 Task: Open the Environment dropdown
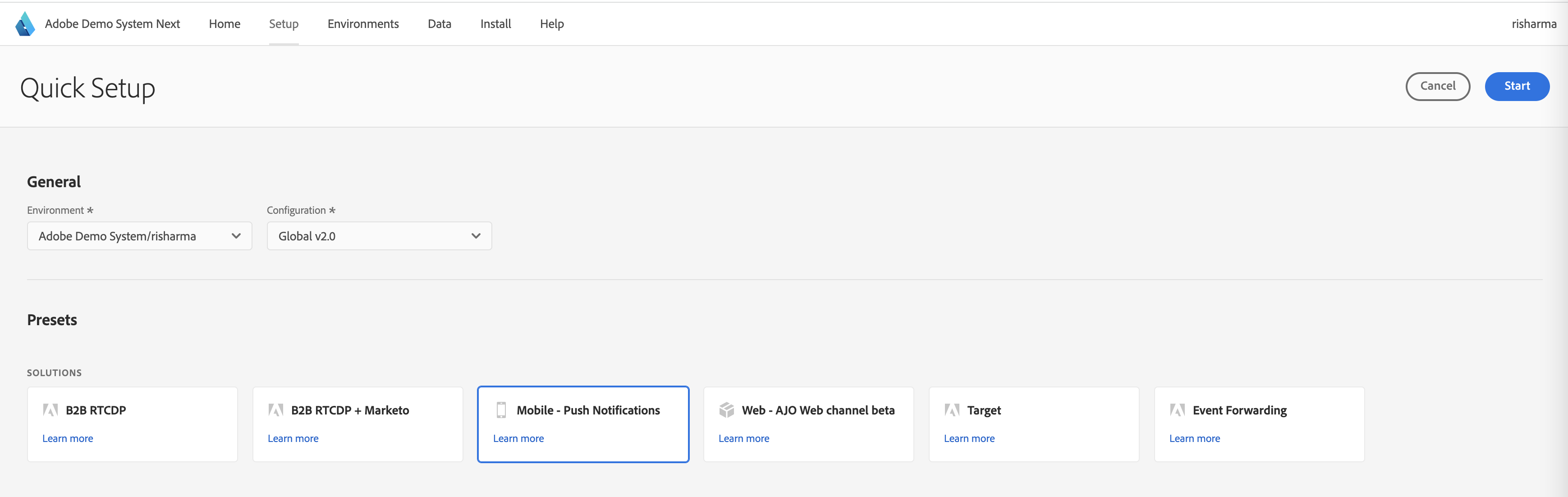click(x=139, y=236)
